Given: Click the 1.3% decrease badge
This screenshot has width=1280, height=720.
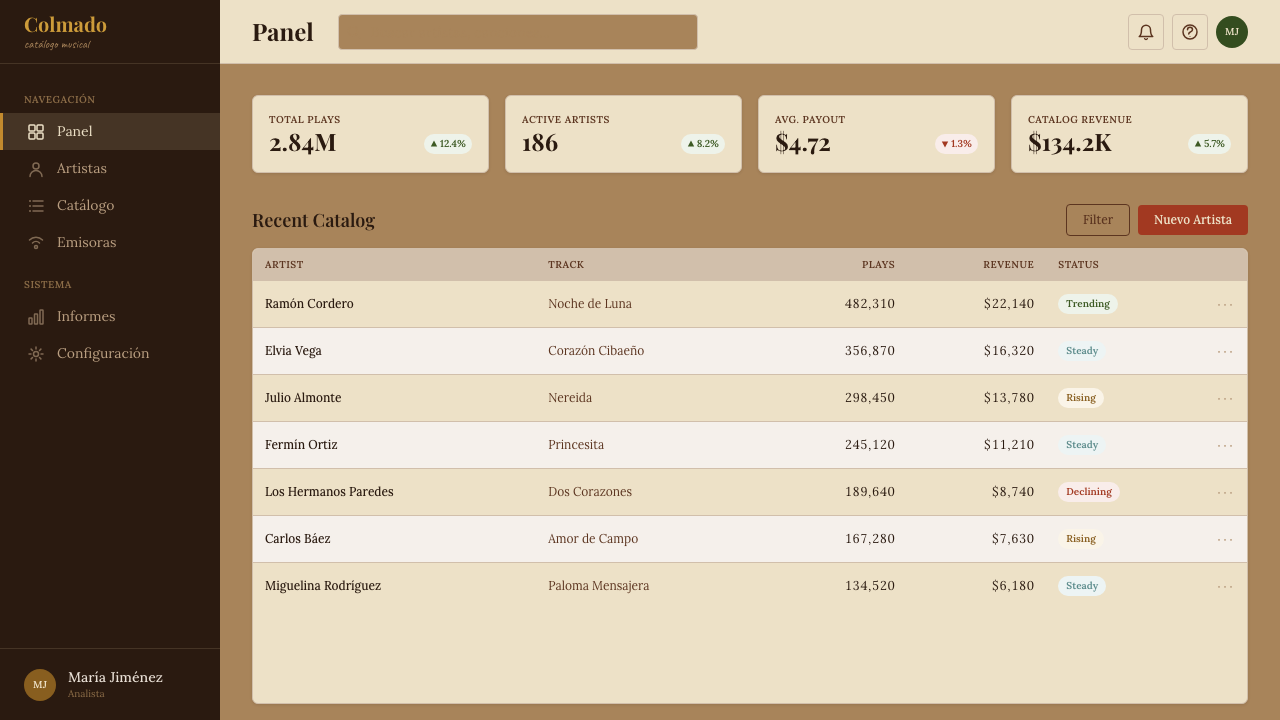Looking at the screenshot, I should pos(956,144).
